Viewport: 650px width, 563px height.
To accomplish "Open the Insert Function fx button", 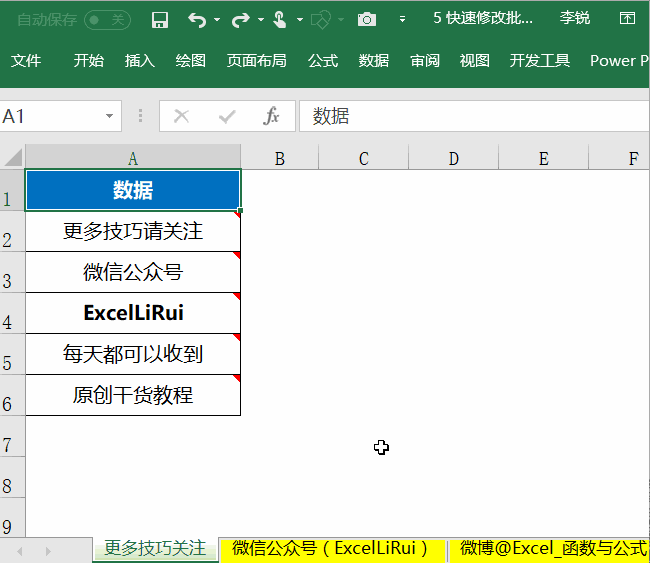I will (272, 116).
